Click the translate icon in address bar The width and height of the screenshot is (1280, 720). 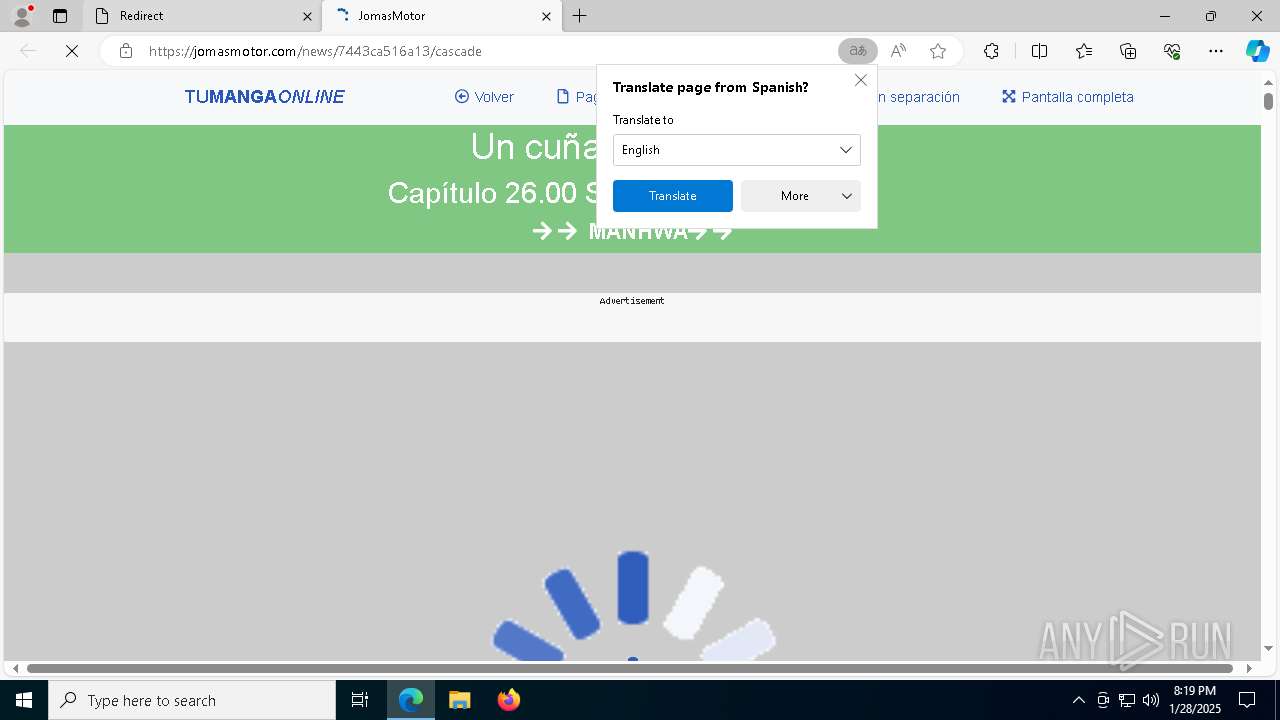[x=858, y=51]
